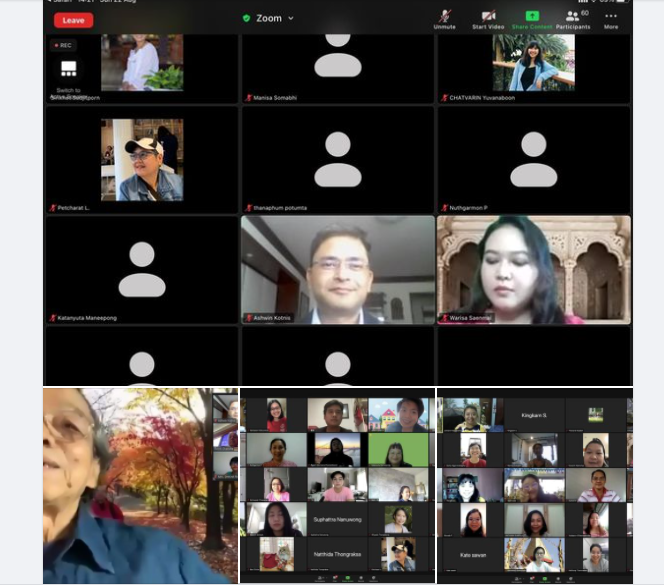Open the Participants list icon
Screen dimensions: 664x586
[x=573, y=16]
